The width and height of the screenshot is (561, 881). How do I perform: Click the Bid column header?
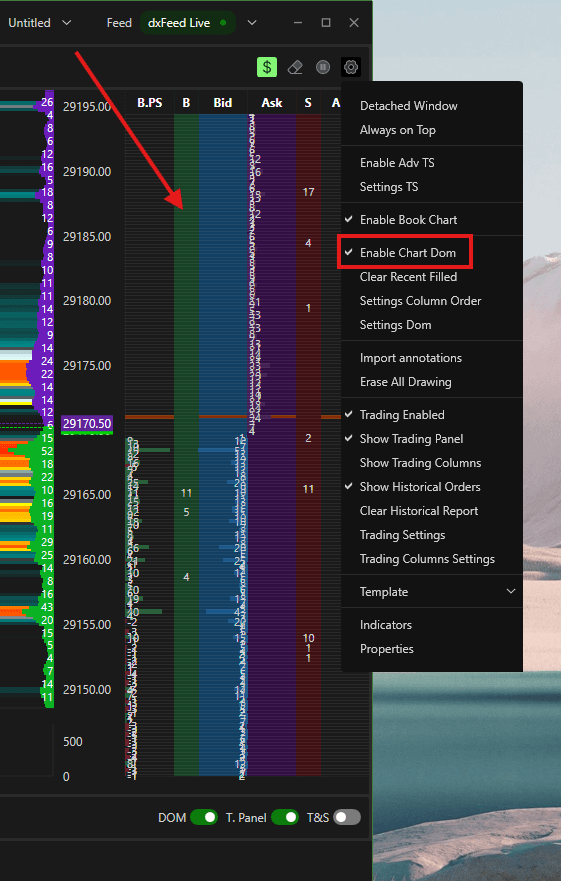pyautogui.click(x=223, y=103)
